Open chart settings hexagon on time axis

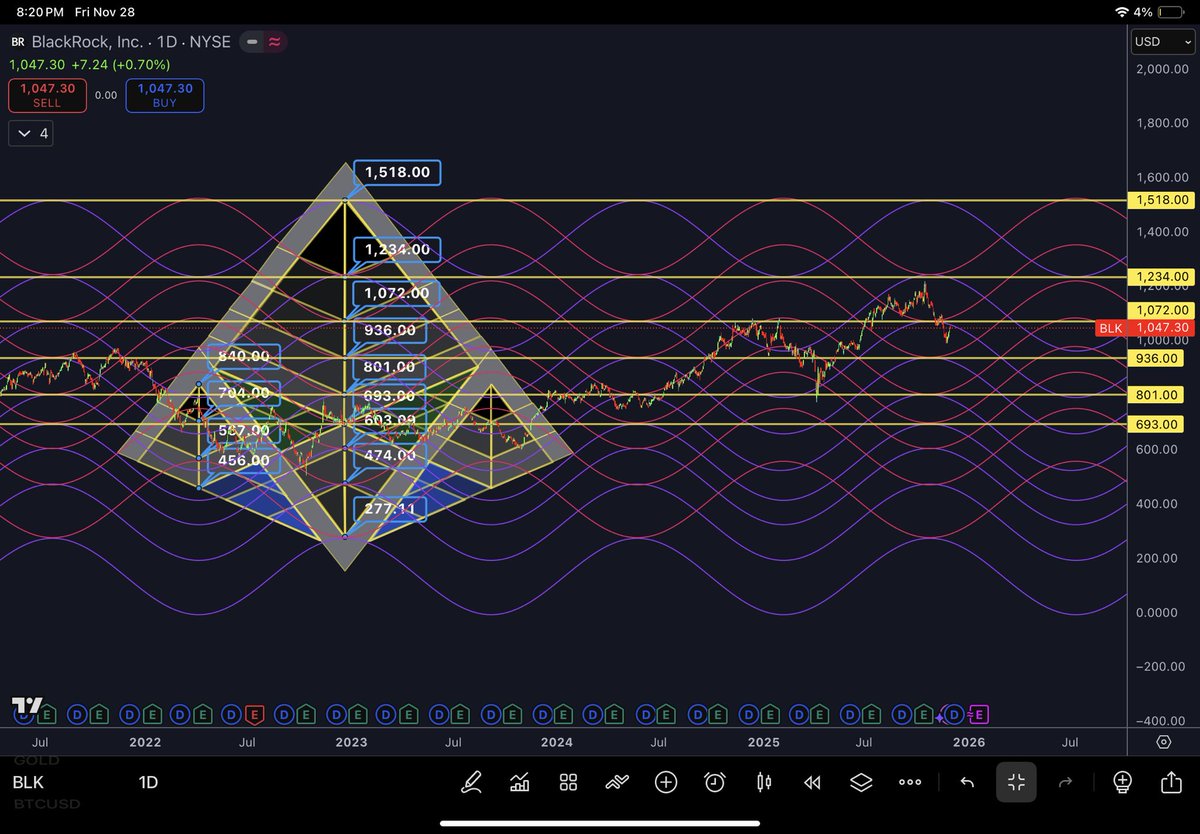click(x=1164, y=742)
